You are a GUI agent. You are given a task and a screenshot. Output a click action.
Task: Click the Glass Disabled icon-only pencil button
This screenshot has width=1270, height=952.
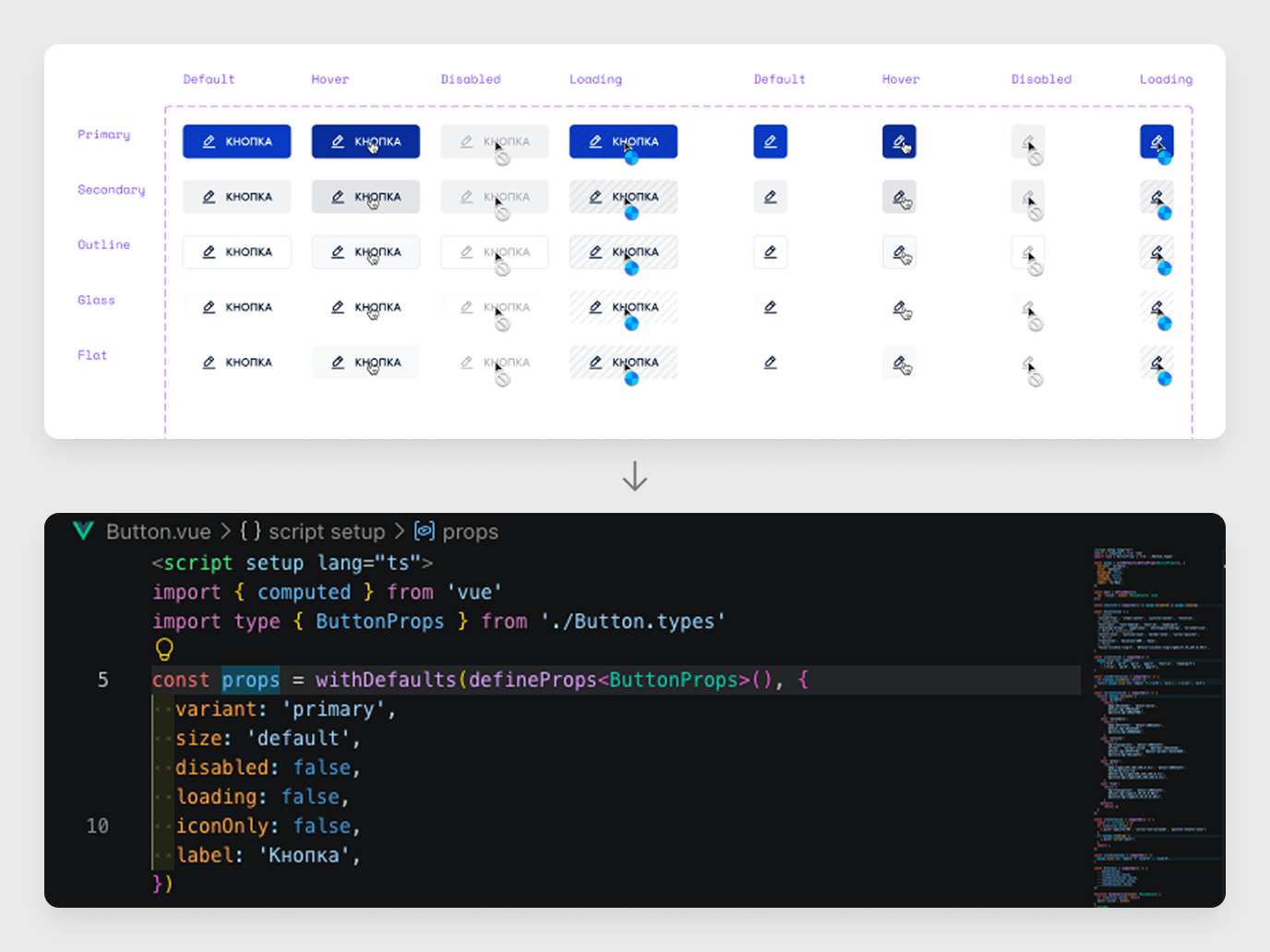[x=1027, y=307]
